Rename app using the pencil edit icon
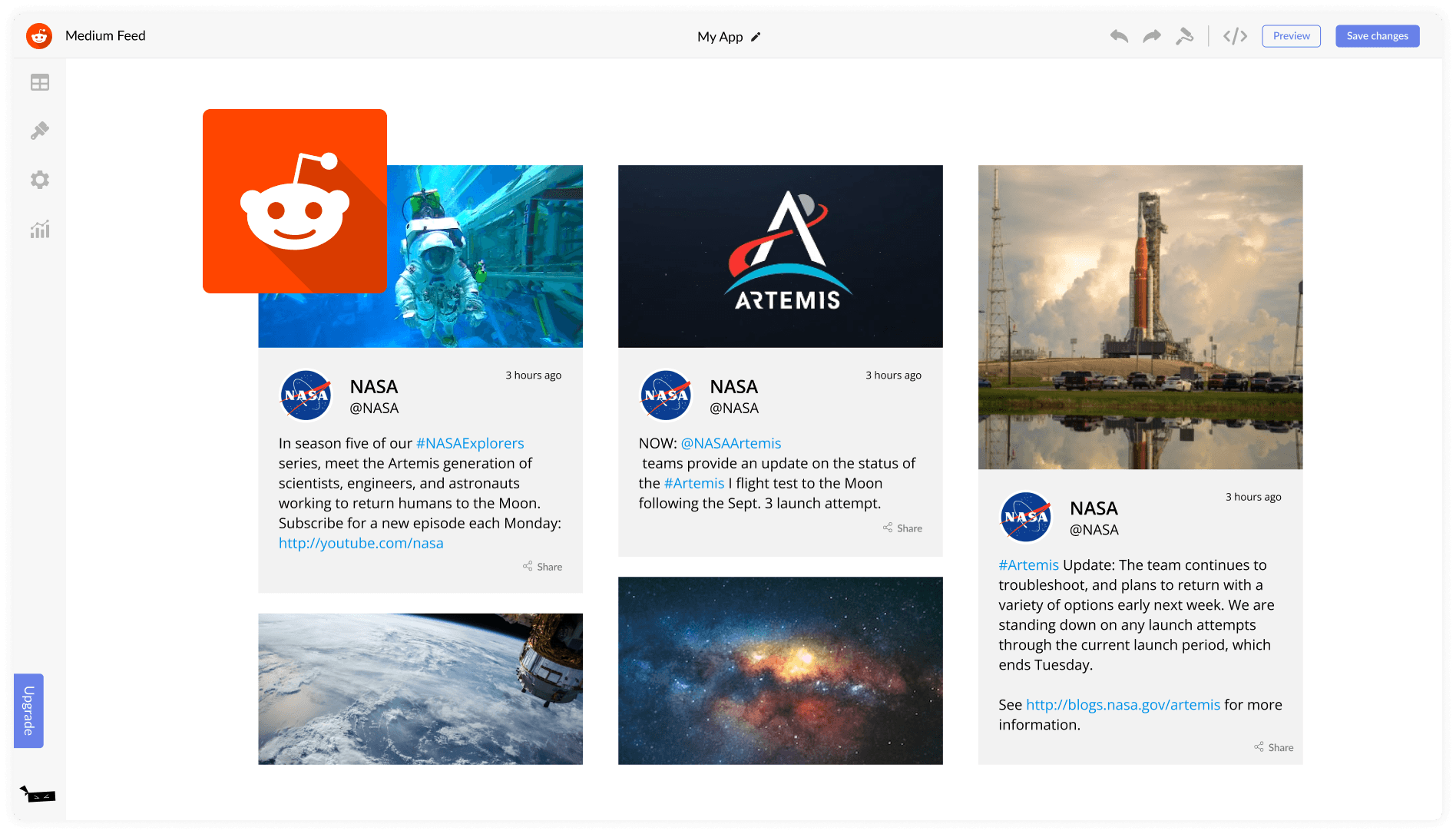 click(756, 36)
